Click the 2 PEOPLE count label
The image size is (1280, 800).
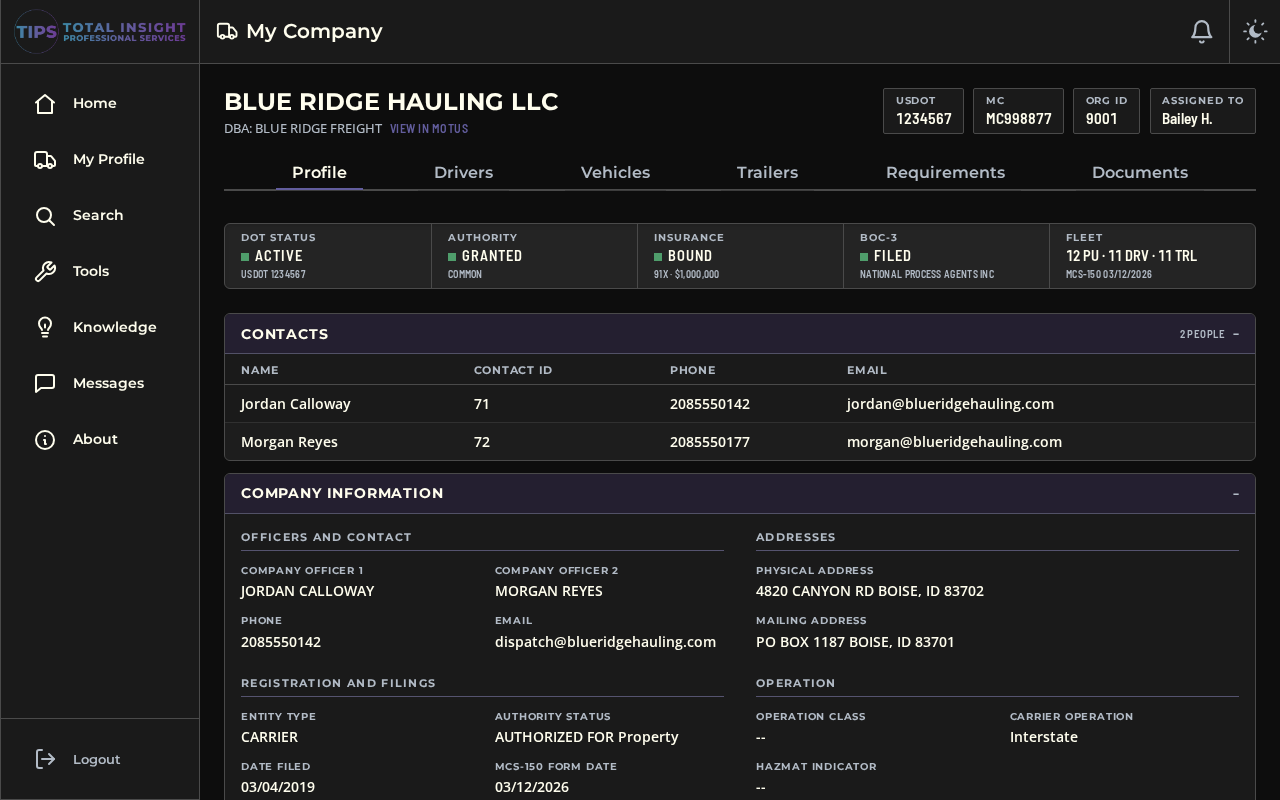[x=1202, y=334]
